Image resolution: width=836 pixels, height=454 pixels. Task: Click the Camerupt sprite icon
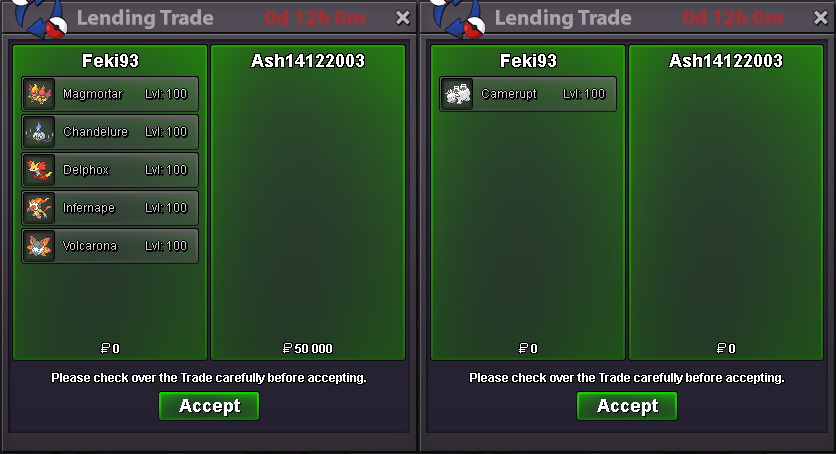(x=457, y=94)
